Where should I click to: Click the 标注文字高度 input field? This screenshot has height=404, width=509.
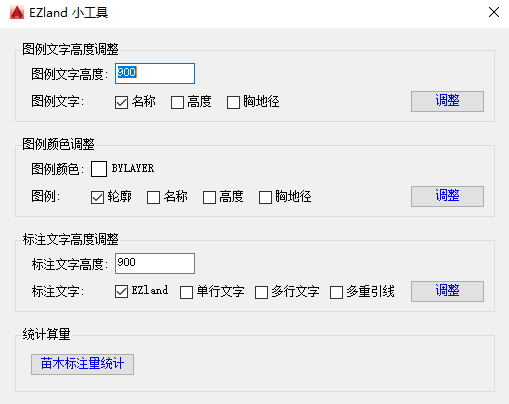(155, 263)
